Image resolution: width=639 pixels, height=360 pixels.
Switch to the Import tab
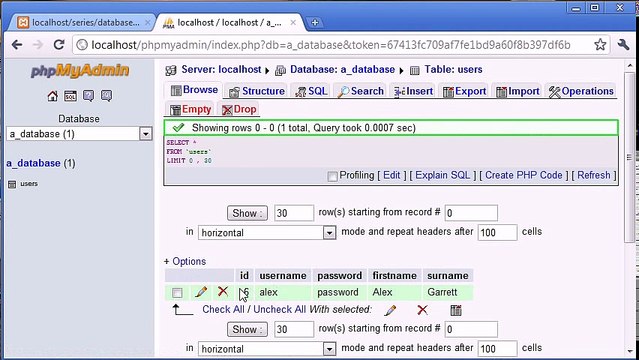coord(518,91)
